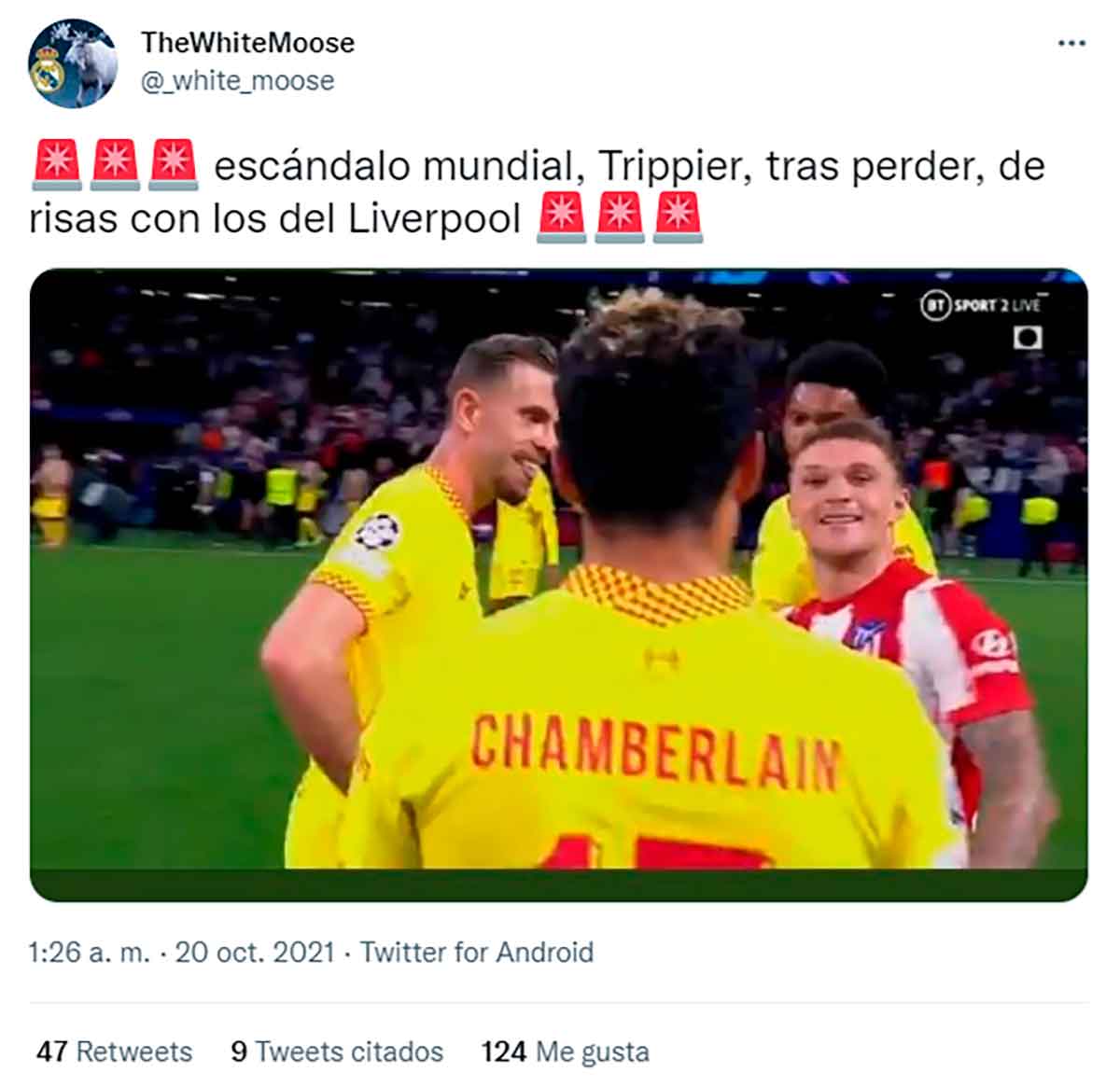
Task: View the 9 Tweets citados list
Action: pyautogui.click(x=337, y=1051)
